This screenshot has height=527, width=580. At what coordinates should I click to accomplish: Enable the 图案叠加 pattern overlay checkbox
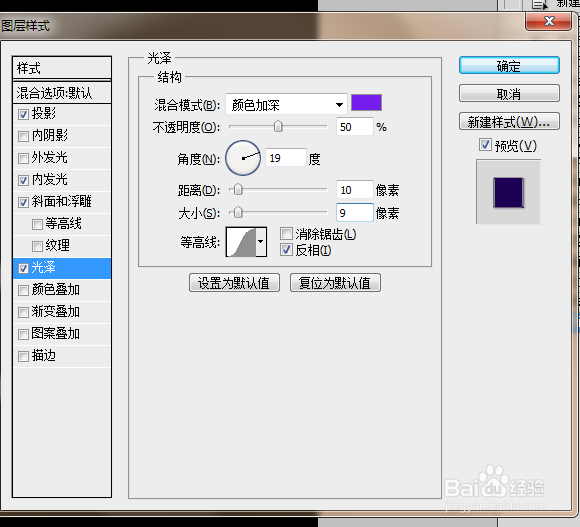23,334
